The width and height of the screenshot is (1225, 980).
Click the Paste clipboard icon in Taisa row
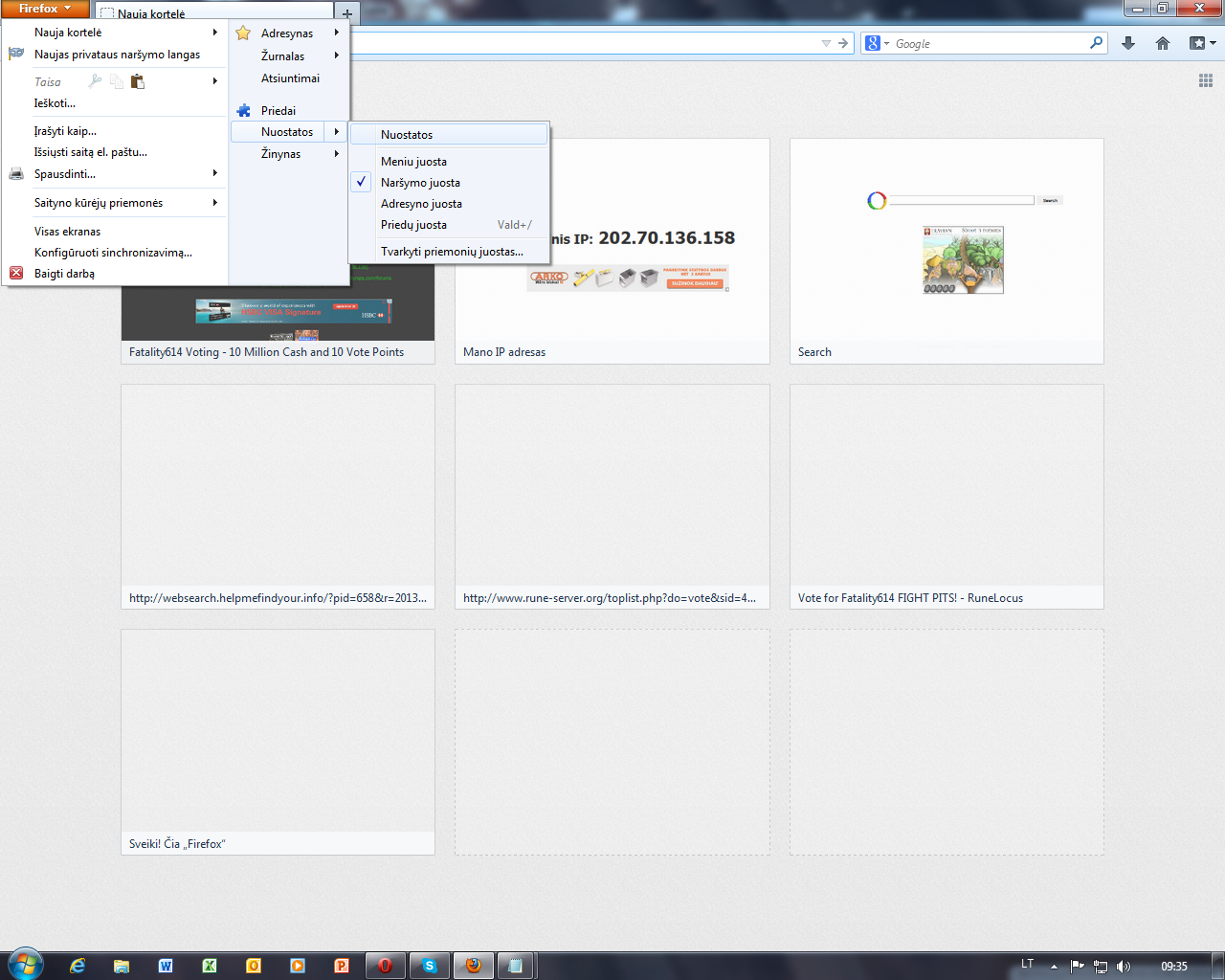tap(138, 81)
